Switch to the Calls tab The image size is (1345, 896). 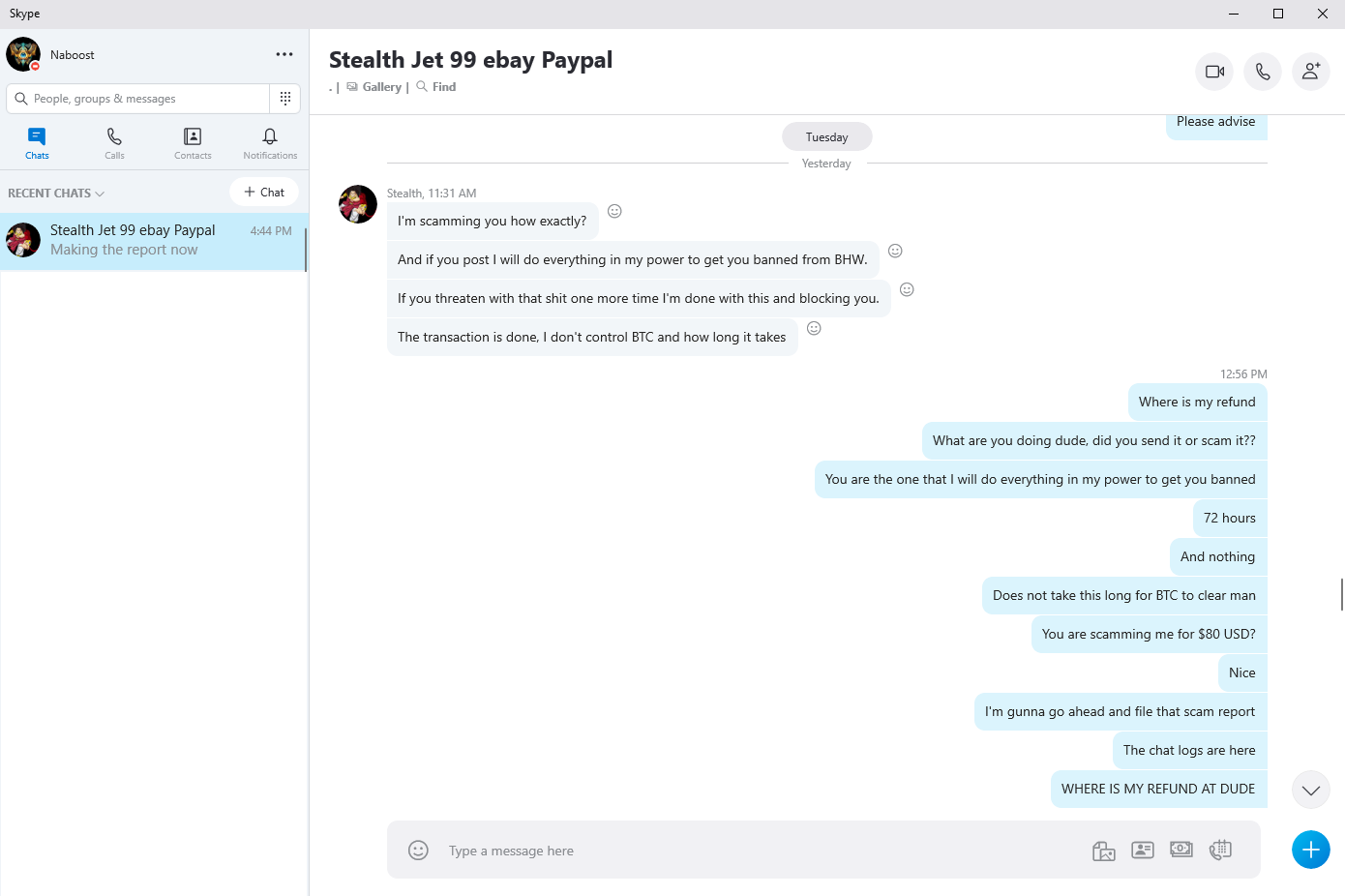click(114, 143)
